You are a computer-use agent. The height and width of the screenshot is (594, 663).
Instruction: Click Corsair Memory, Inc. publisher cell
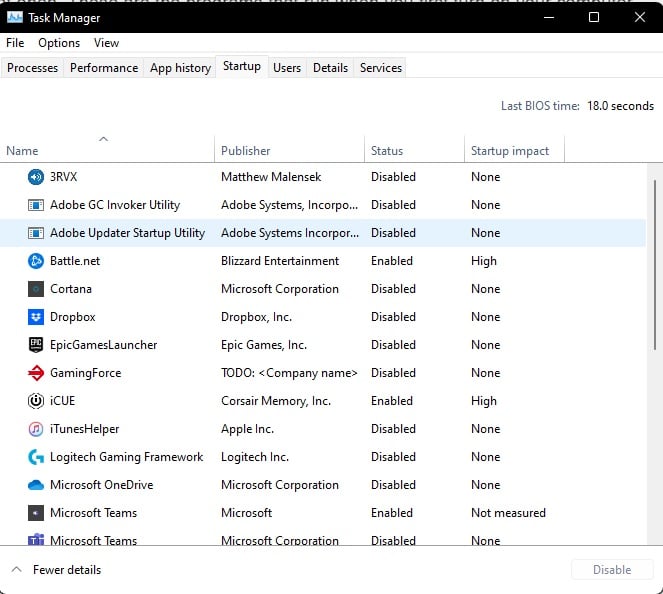(276, 401)
